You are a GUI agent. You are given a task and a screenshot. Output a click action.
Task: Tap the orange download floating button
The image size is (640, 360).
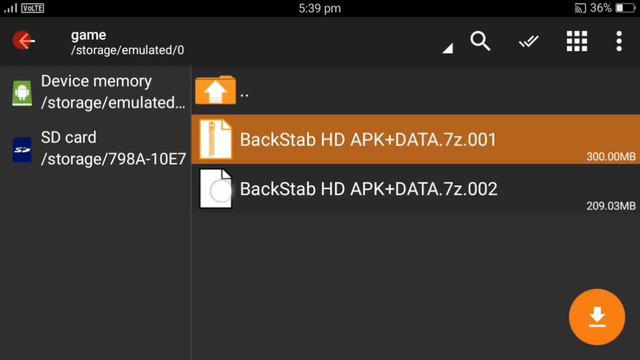[597, 317]
